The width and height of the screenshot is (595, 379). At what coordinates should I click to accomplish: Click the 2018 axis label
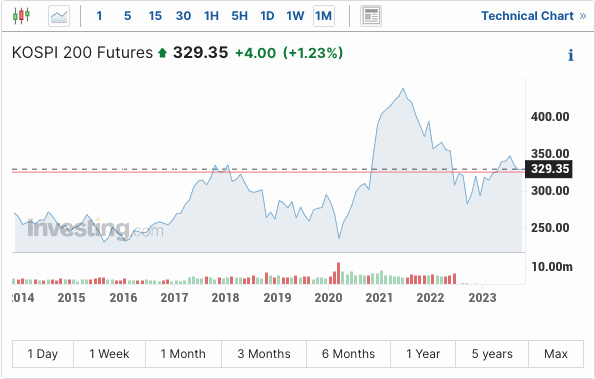pos(225,298)
